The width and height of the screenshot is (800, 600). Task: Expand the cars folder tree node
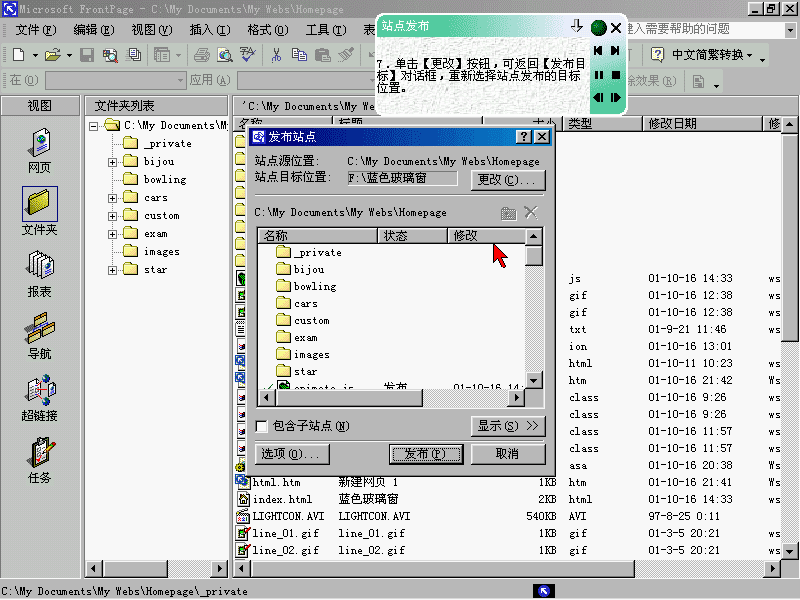tap(113, 198)
